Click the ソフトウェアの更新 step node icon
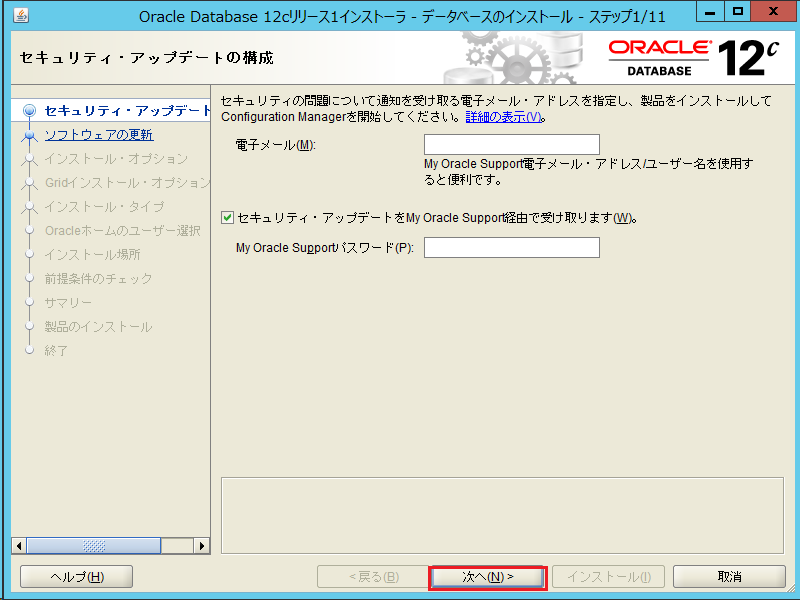This screenshot has width=800, height=600. point(30,135)
